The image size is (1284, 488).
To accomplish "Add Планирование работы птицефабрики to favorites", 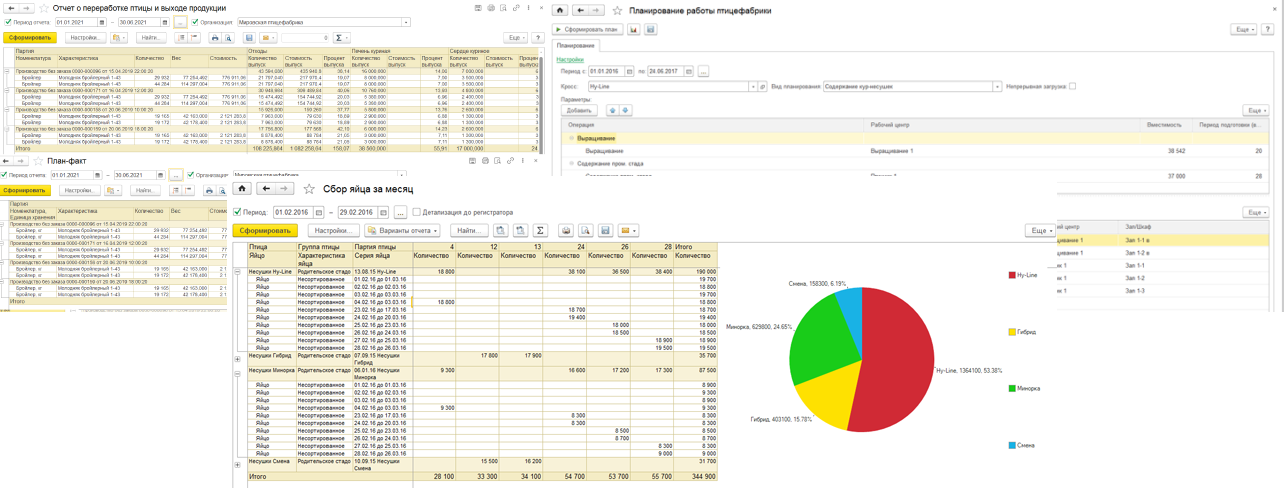I will 617,10.
